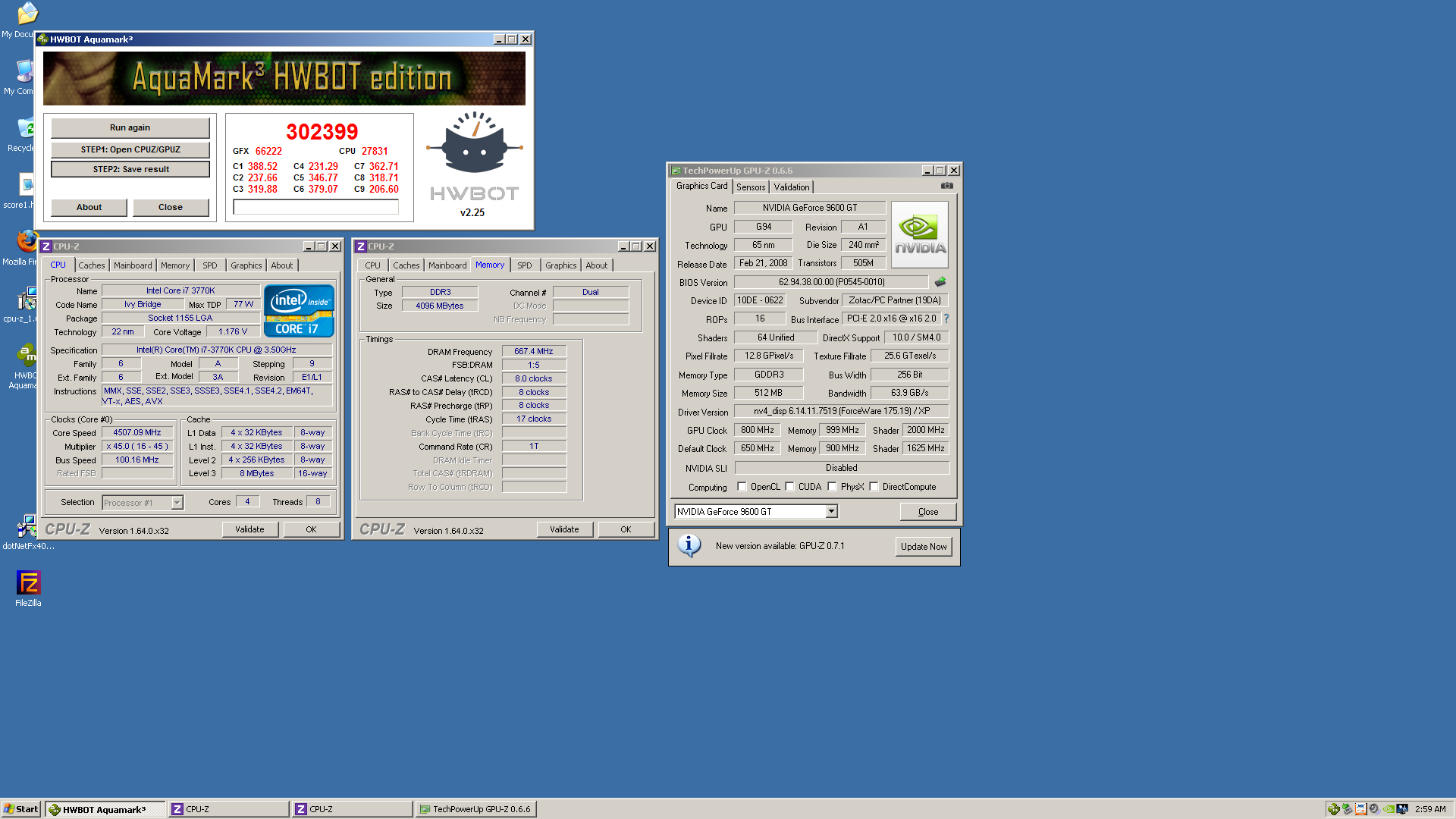Click the Aquamark Close button
The image size is (1456, 819).
click(171, 207)
